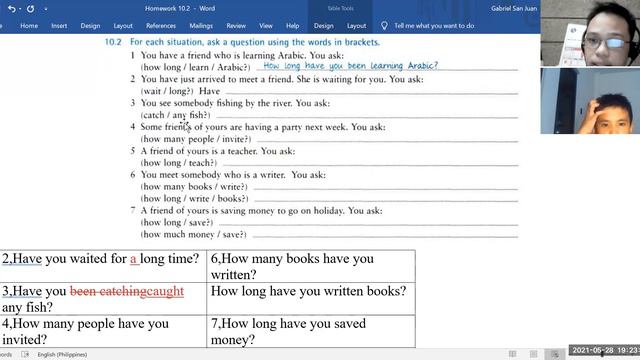Open the References ribbon tab
This screenshot has height=360, width=640.
pos(161,26)
